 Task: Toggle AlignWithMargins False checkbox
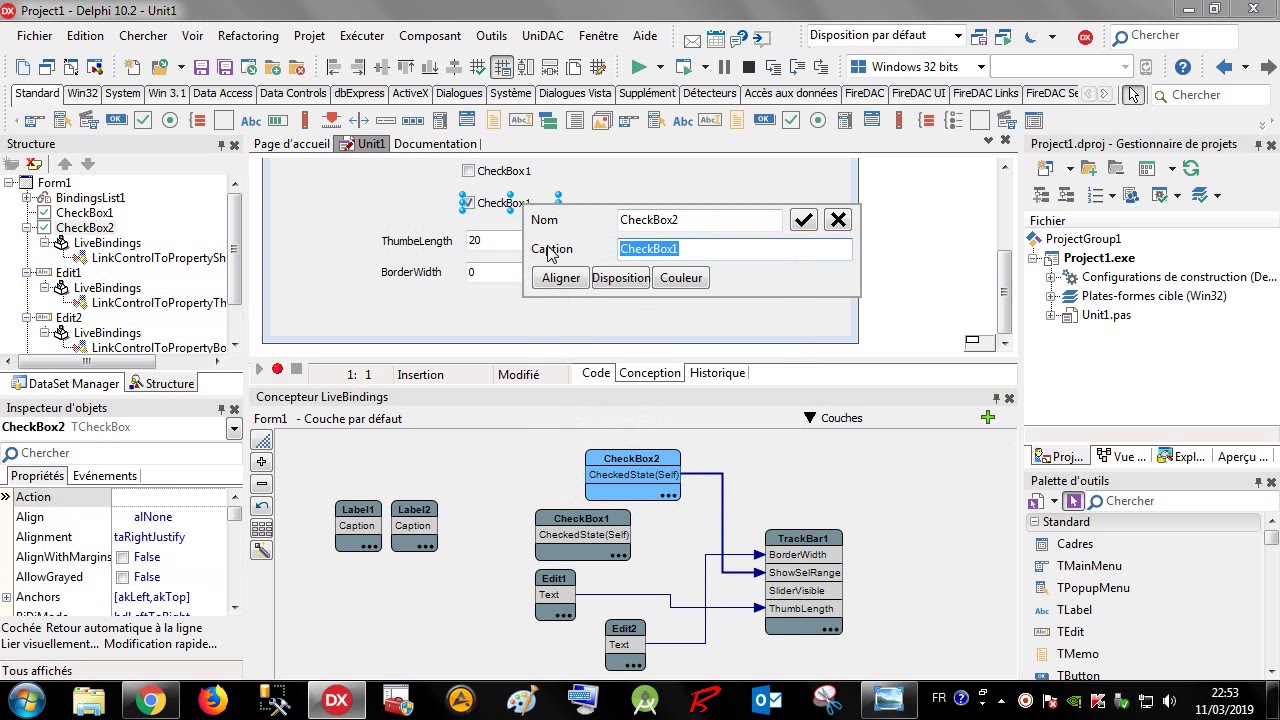pos(122,557)
